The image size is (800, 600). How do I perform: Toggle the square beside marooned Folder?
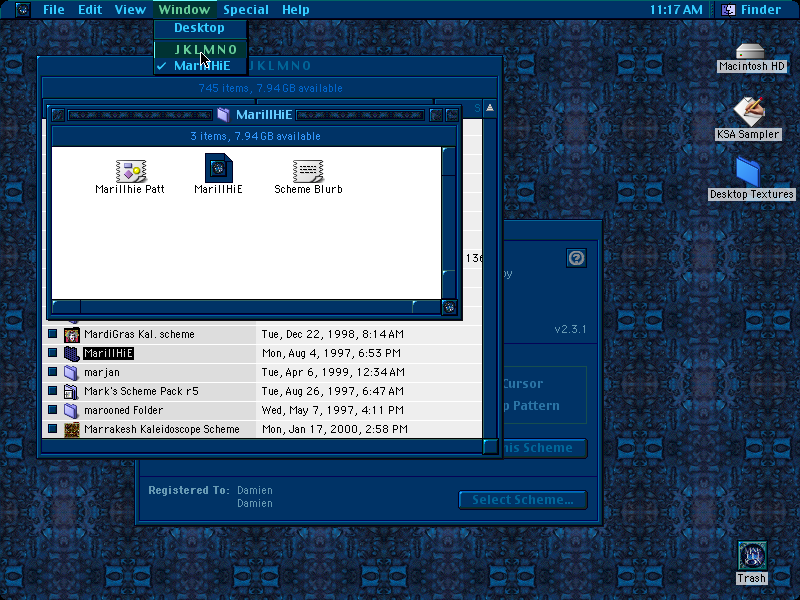pos(53,410)
